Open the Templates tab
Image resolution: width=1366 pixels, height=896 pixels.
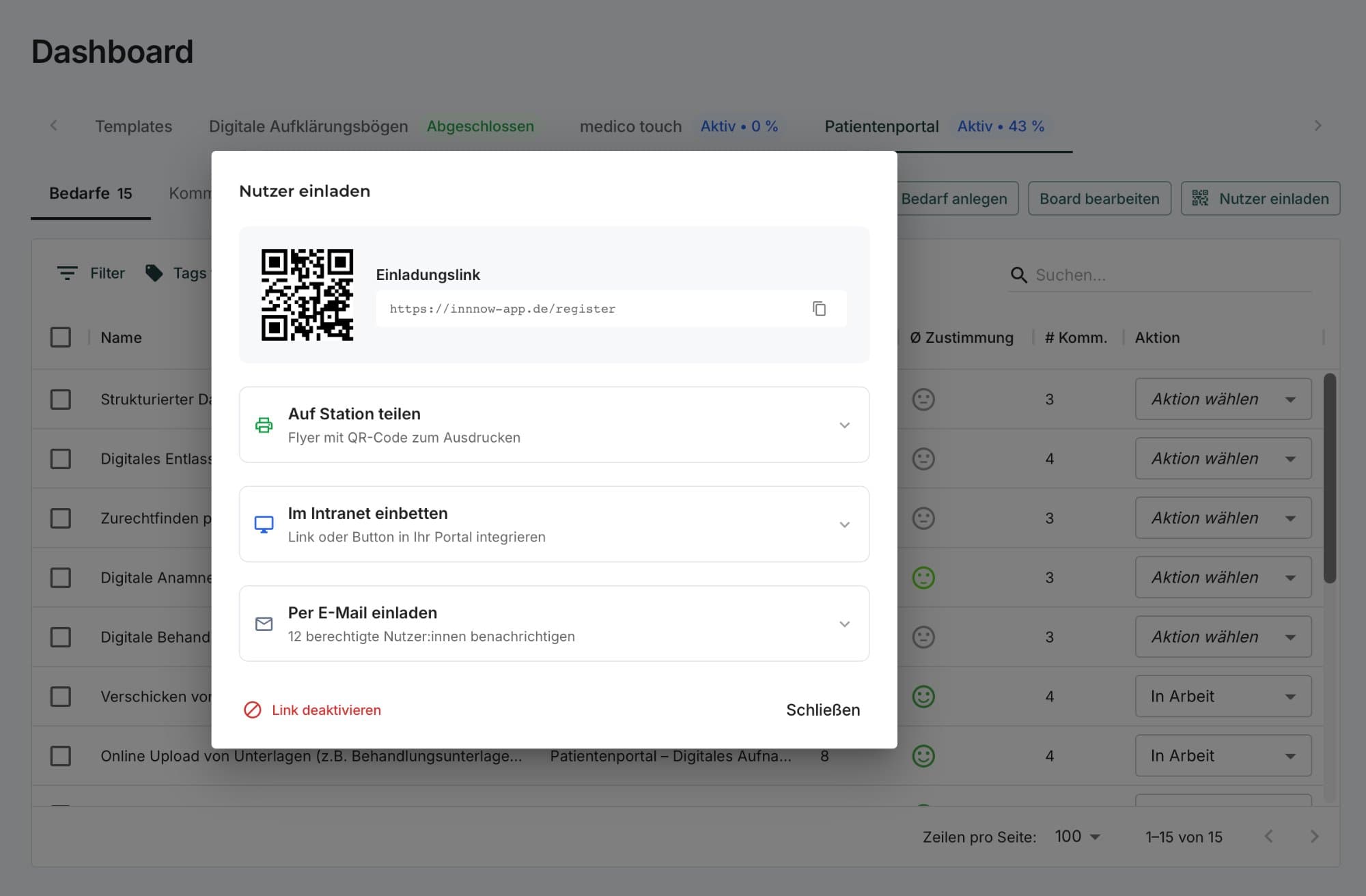pos(133,126)
